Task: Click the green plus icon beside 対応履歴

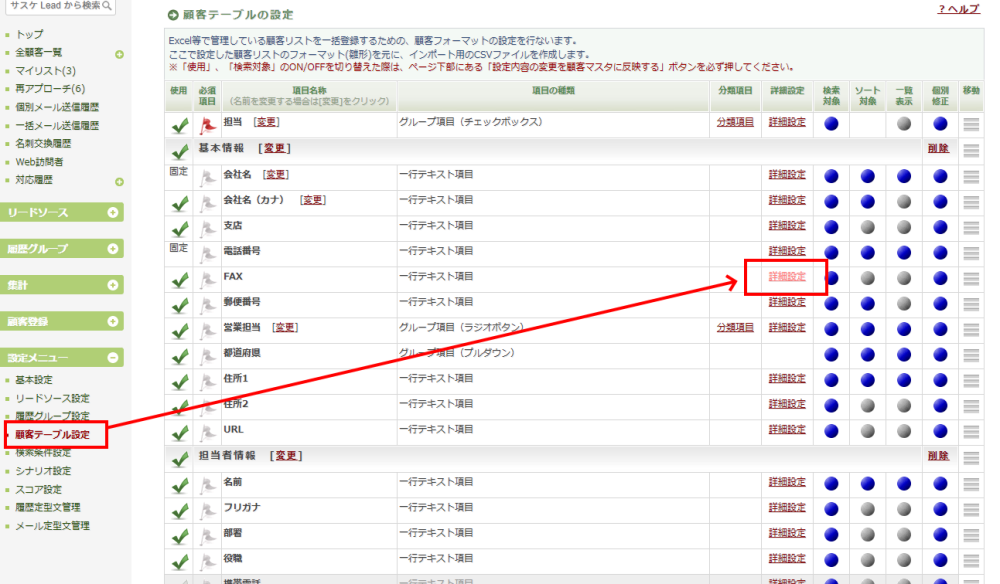Action: (119, 181)
